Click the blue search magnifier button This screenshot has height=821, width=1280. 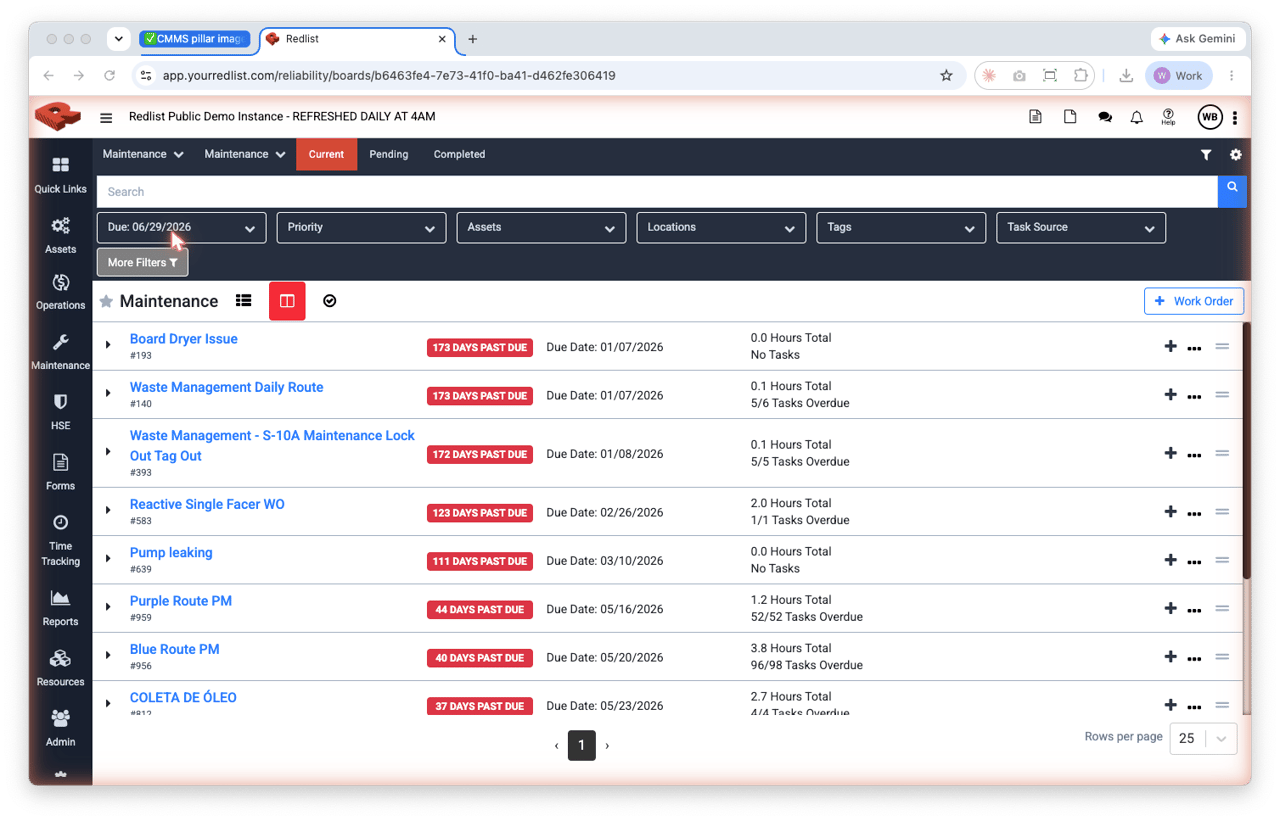click(1232, 191)
